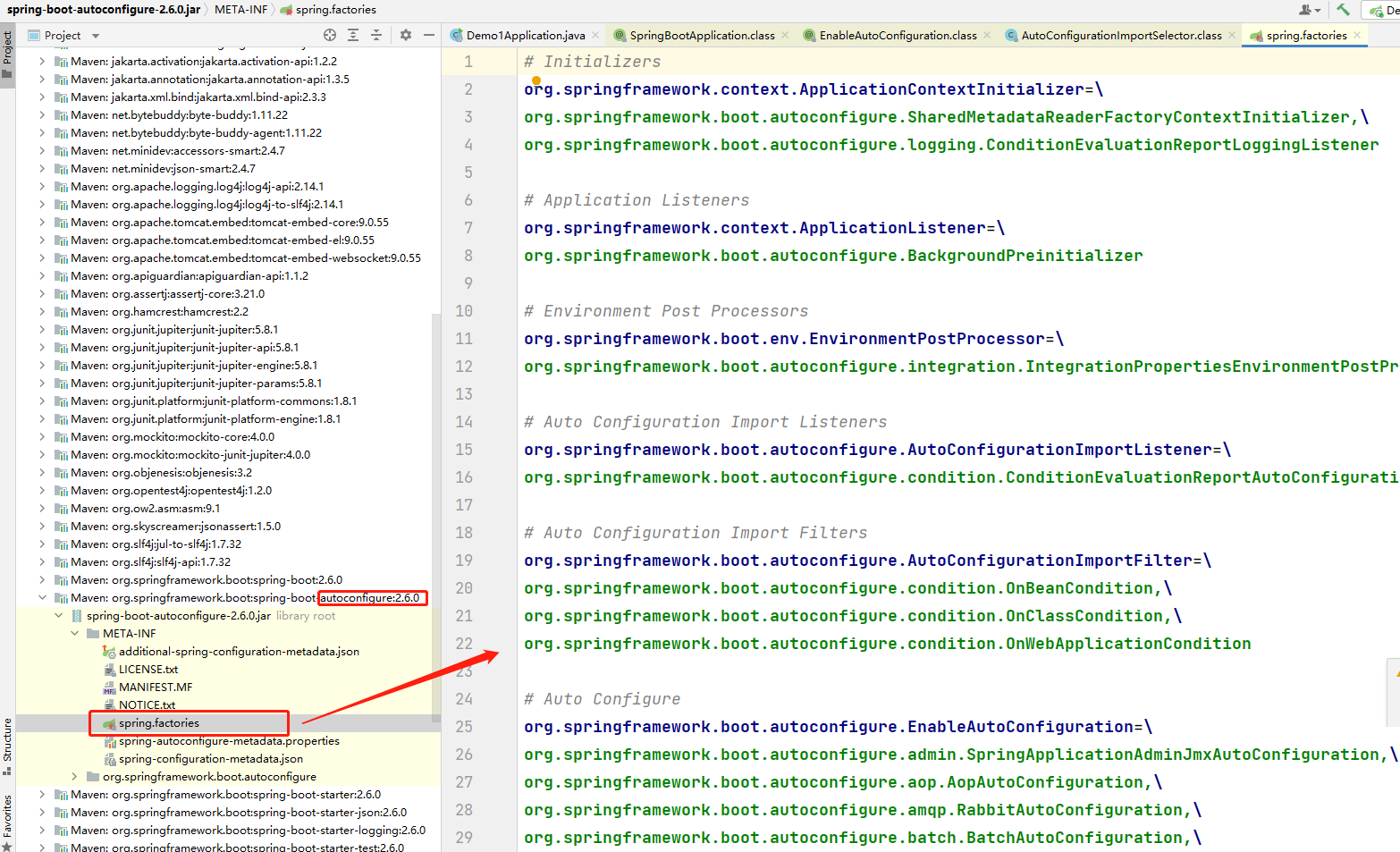Close the SpringBootApplication.class tab
1400x852 pixels.
785,35
